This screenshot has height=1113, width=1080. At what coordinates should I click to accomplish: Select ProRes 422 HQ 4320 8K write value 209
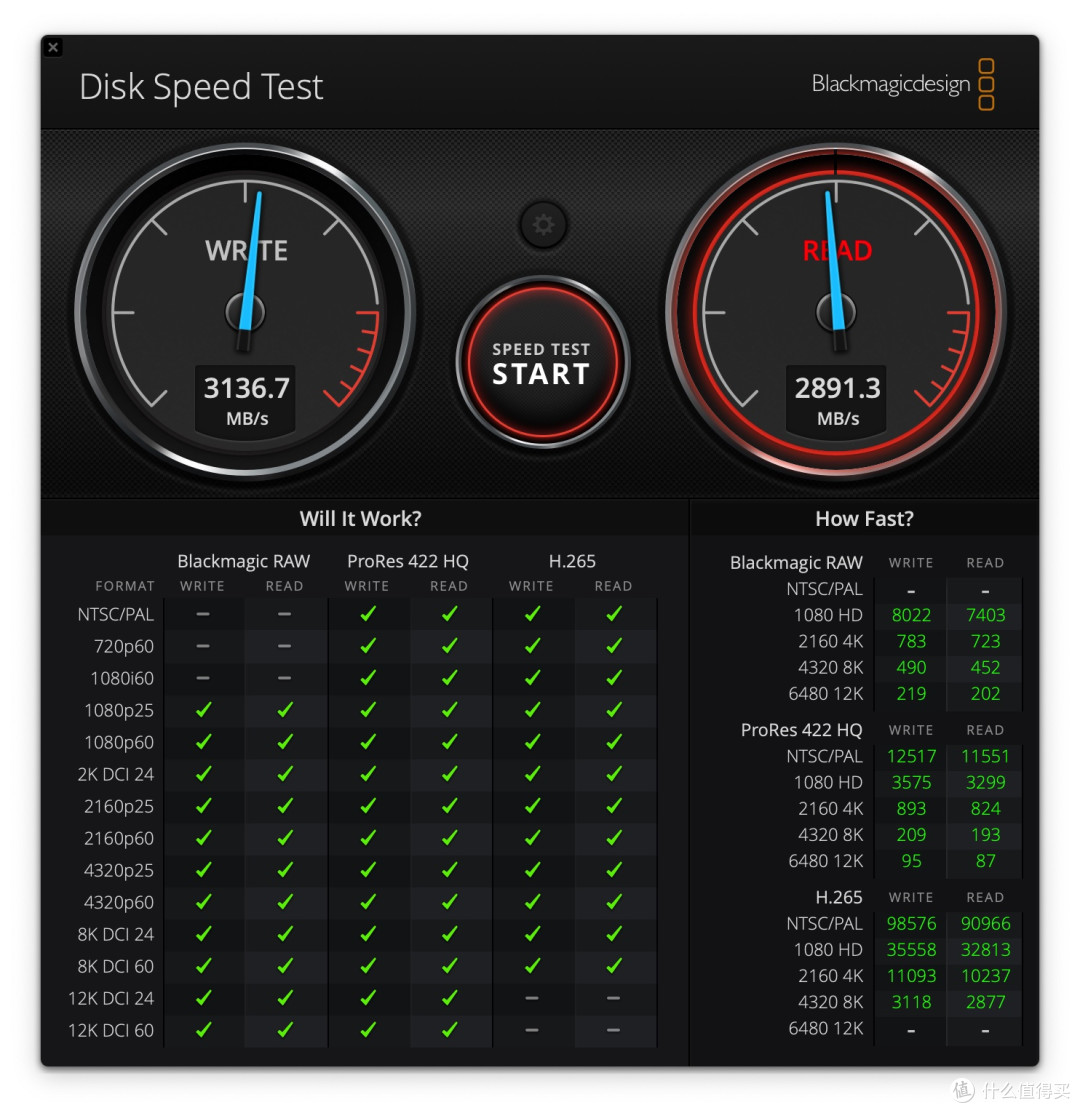pos(911,835)
